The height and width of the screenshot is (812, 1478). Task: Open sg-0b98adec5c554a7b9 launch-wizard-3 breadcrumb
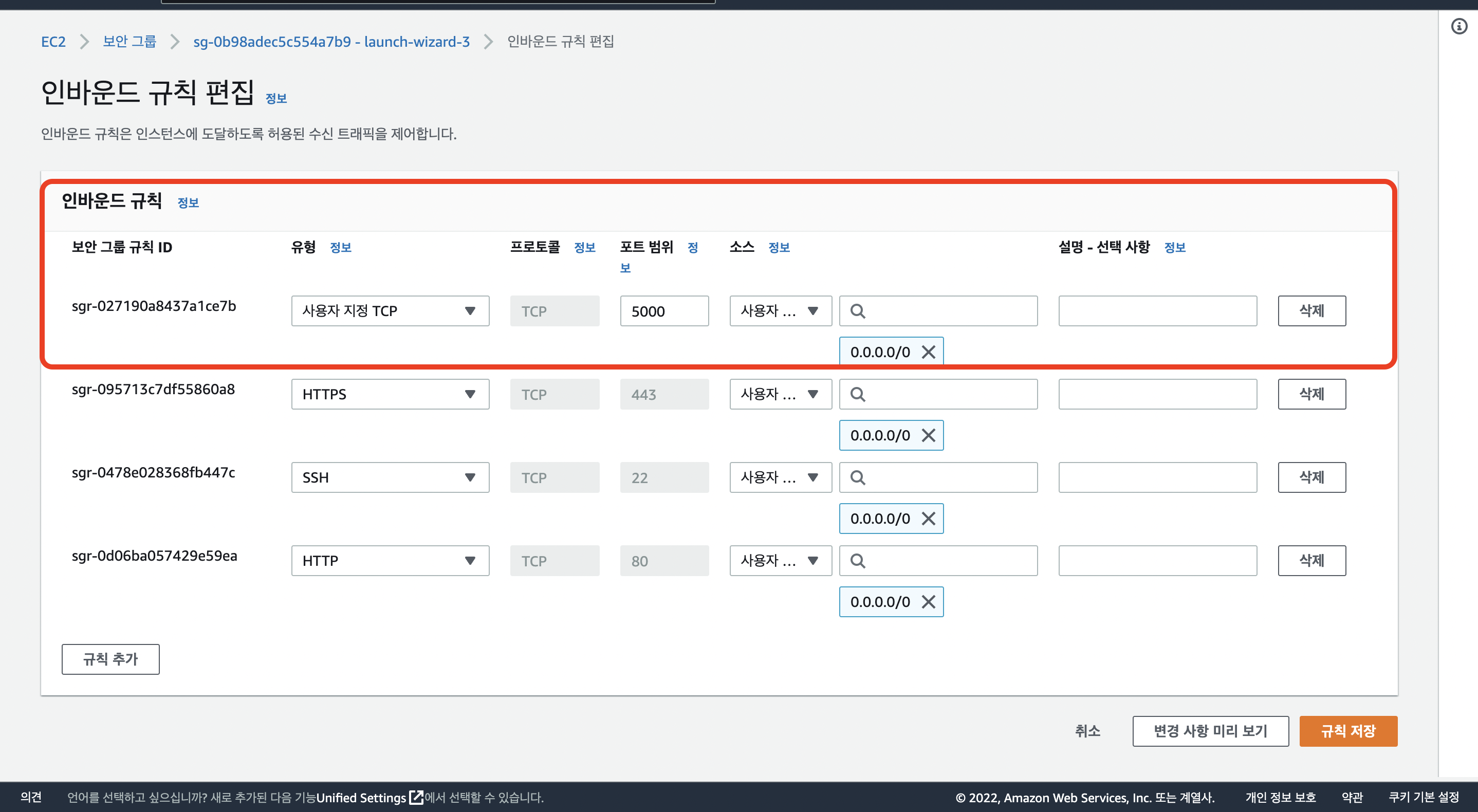pos(331,41)
